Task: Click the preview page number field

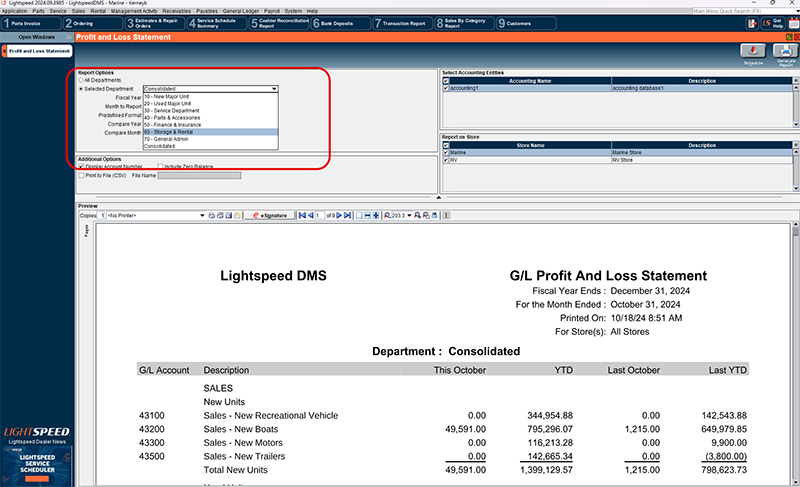Action: click(319, 216)
